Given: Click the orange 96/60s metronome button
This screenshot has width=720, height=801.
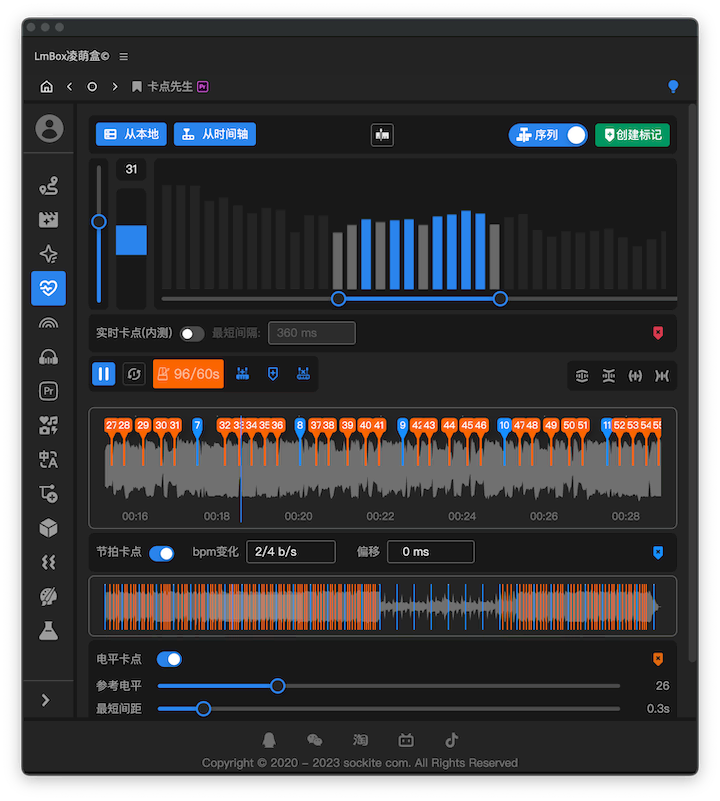Looking at the screenshot, I should (x=188, y=374).
